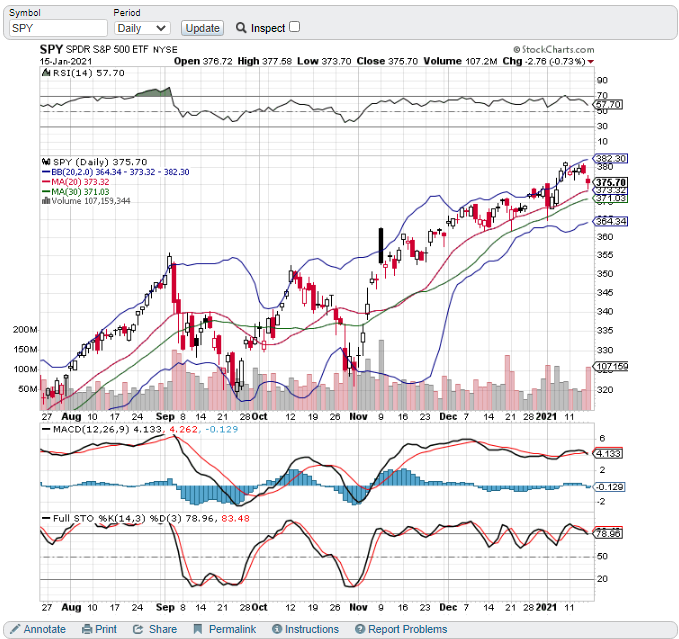
Task: Click the red down-arrow change indicator
Action: pyautogui.click(x=591, y=62)
